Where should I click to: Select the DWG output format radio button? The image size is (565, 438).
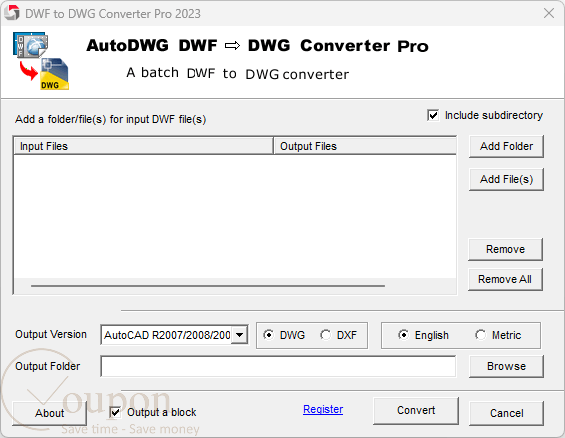[x=268, y=335]
